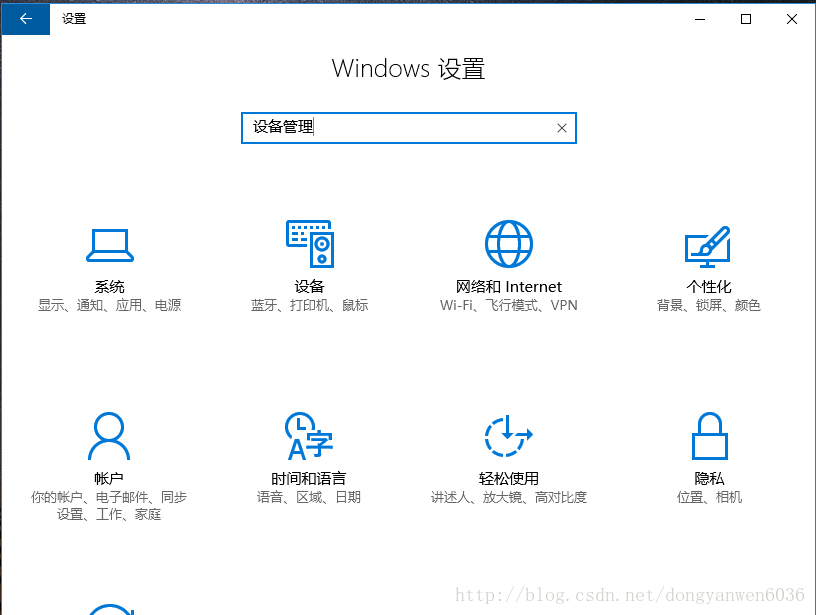
Task: Open the 时间和语言 clock icon
Action: [x=309, y=436]
